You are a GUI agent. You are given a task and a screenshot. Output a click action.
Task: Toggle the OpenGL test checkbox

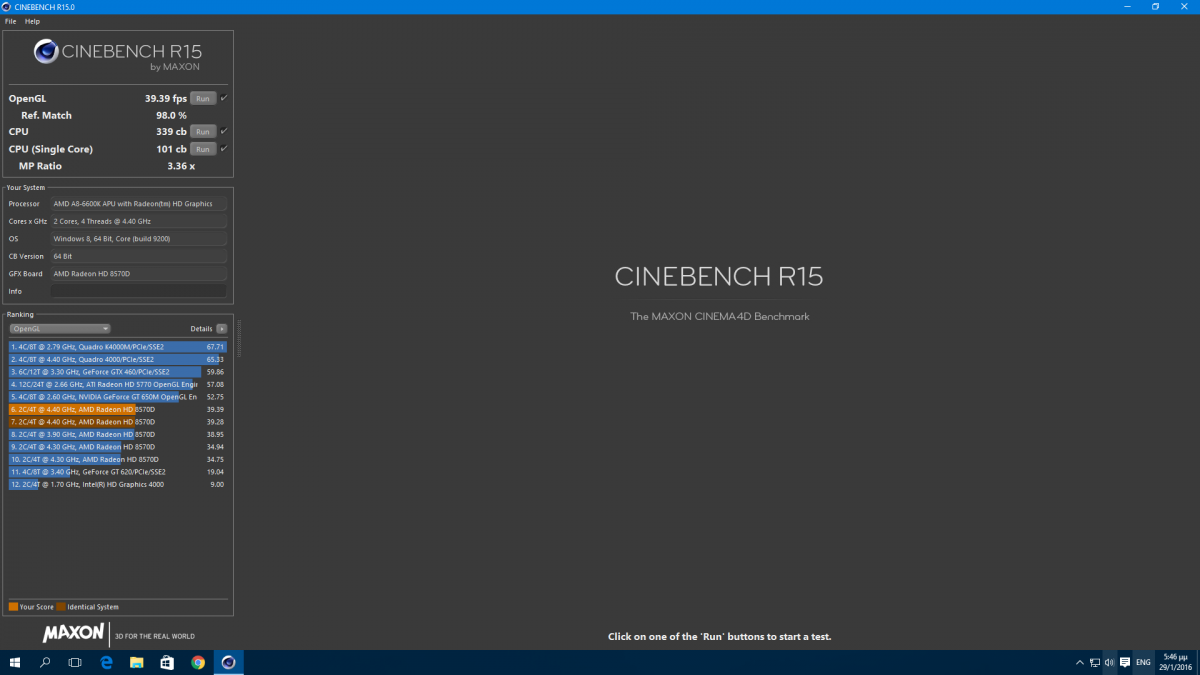[224, 98]
